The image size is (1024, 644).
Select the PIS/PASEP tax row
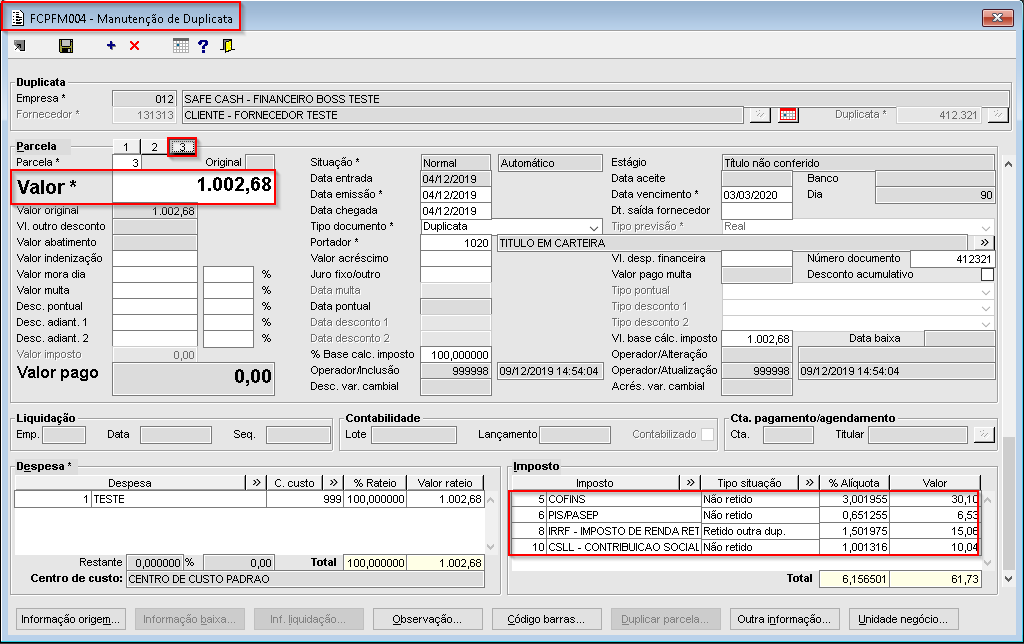(x=746, y=515)
